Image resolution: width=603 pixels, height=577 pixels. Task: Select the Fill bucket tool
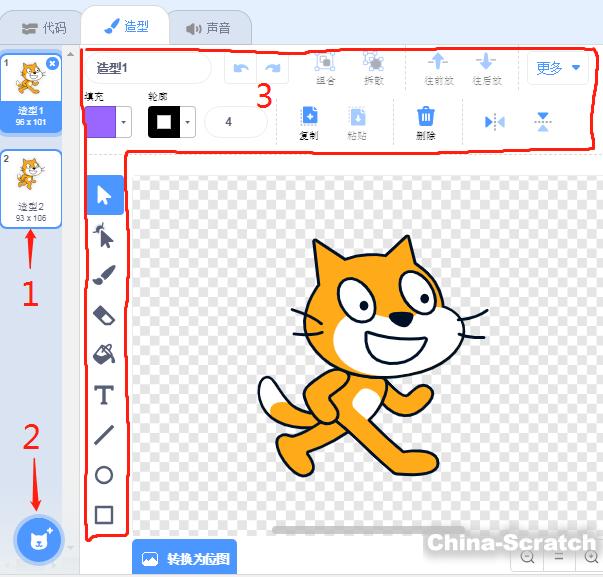tap(104, 354)
